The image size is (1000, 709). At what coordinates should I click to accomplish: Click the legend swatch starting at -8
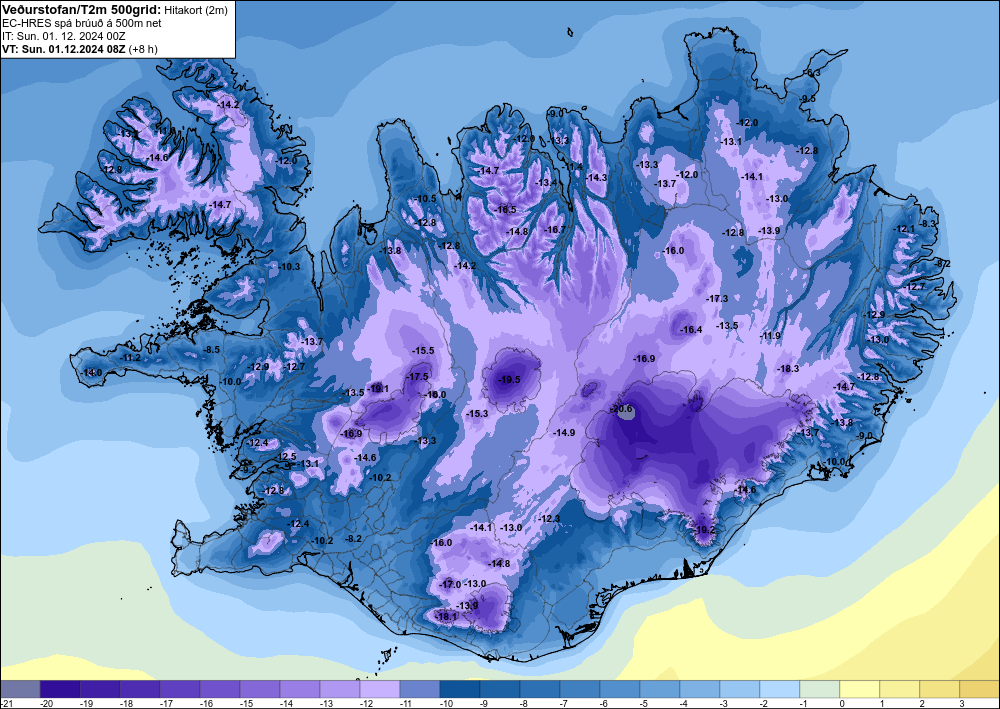(x=540, y=689)
